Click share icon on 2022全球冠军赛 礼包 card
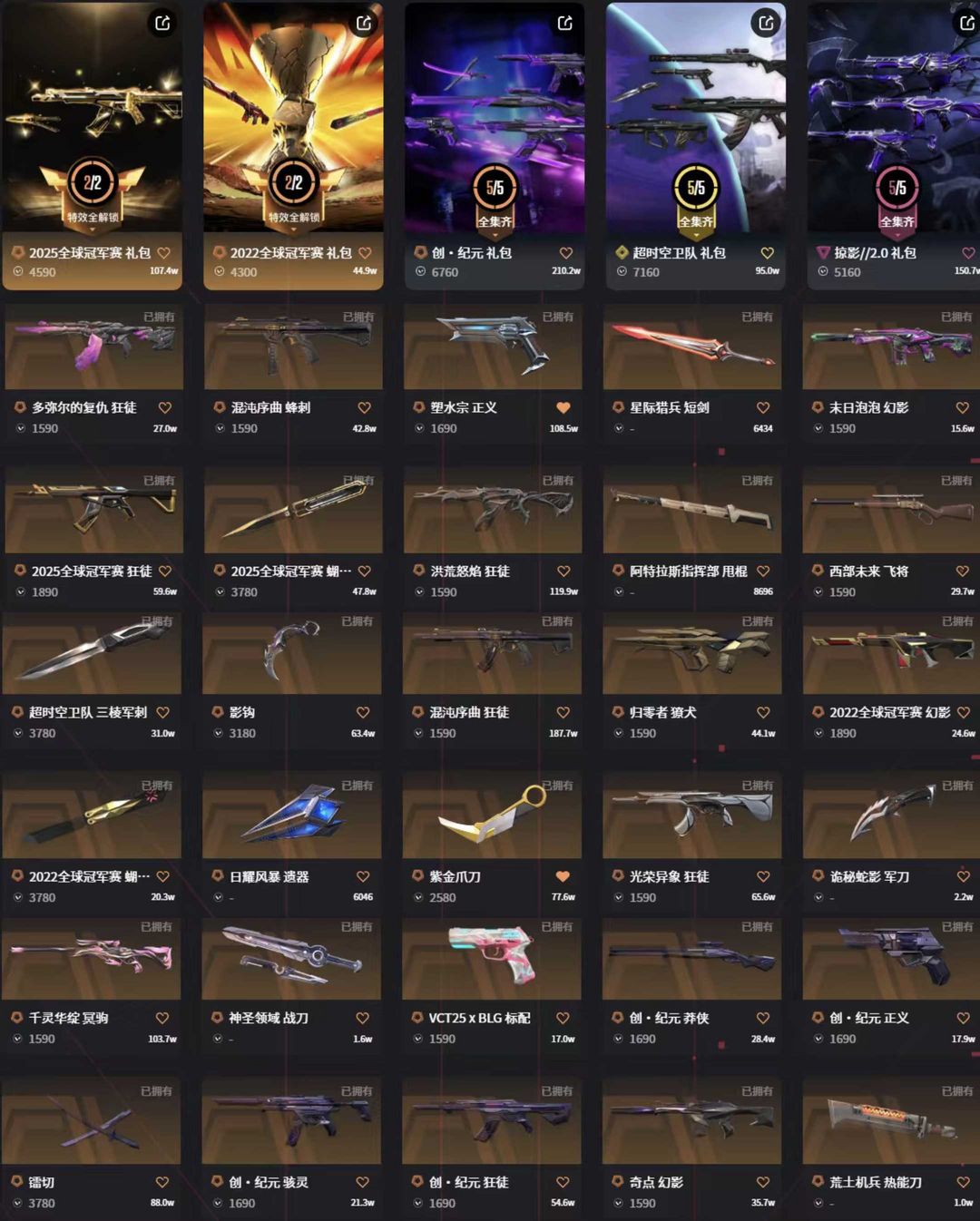The height and width of the screenshot is (1221, 980). pyautogui.click(x=364, y=23)
